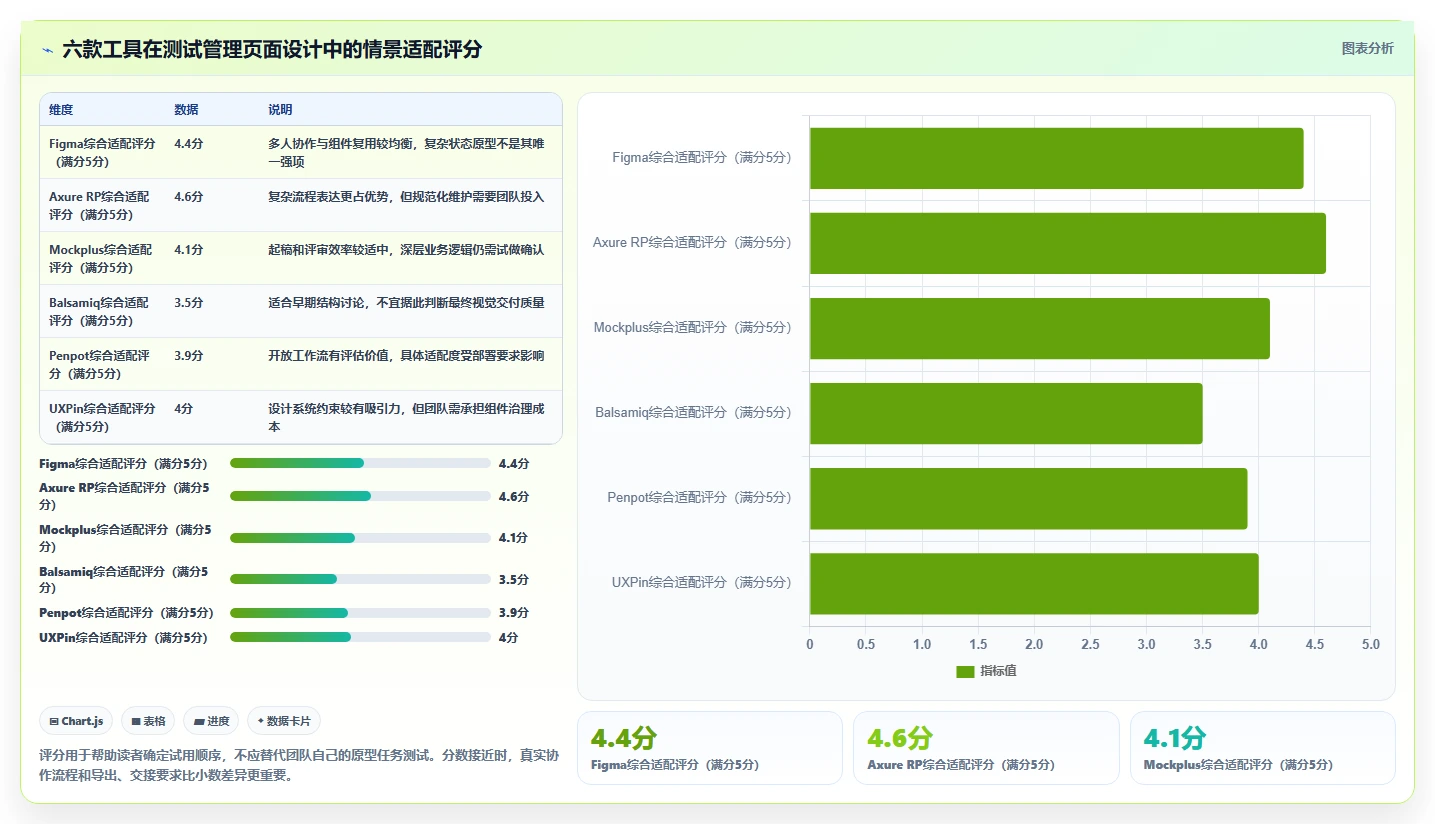Toggle the 指标值 legend swatch
The image size is (1435, 824).
click(965, 671)
